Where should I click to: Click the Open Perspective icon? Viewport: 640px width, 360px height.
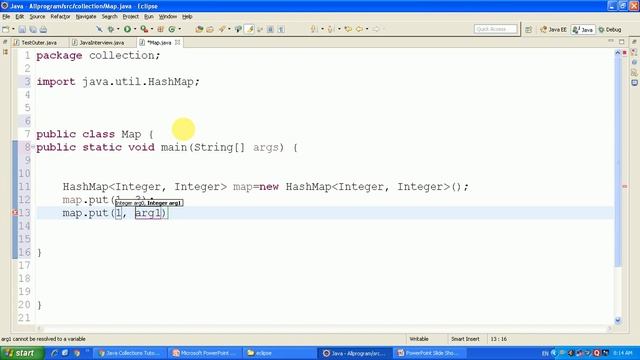[529, 29]
